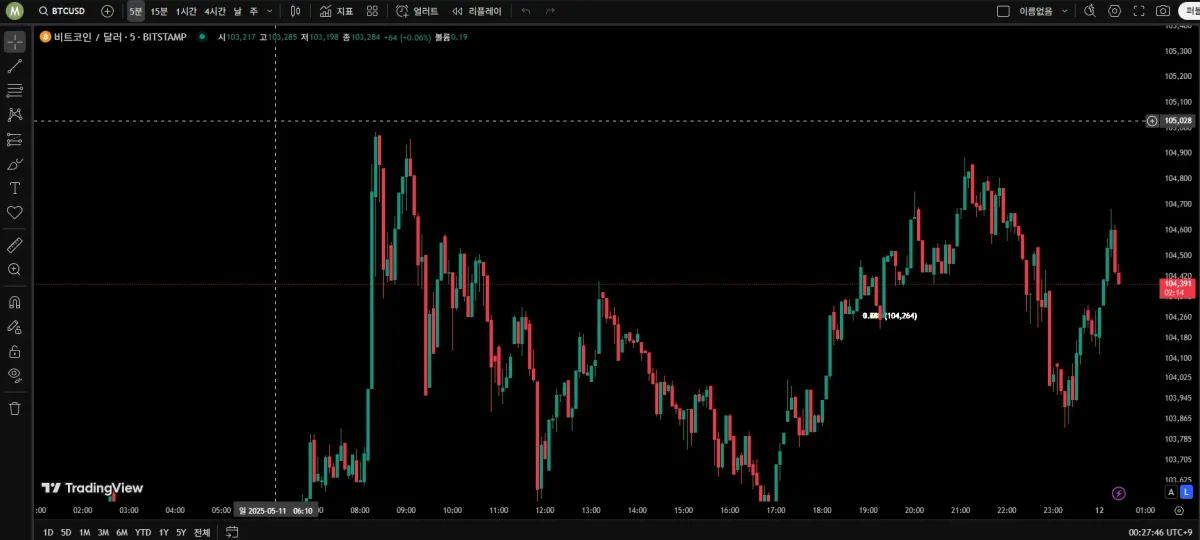Select the text annotation tool
Image resolution: width=1200 pixels, height=540 pixels.
15,188
